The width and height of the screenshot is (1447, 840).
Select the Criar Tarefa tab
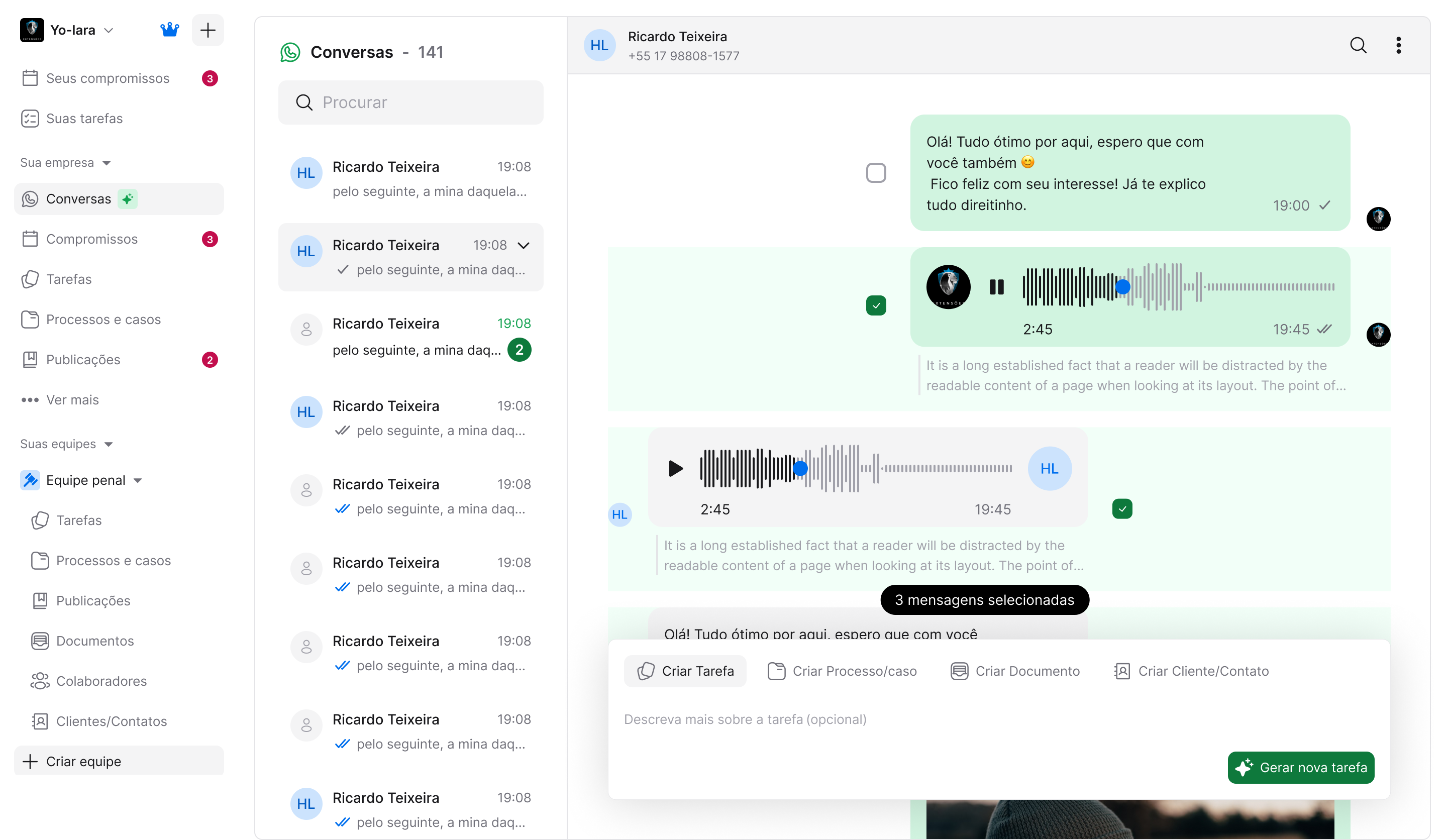point(685,671)
